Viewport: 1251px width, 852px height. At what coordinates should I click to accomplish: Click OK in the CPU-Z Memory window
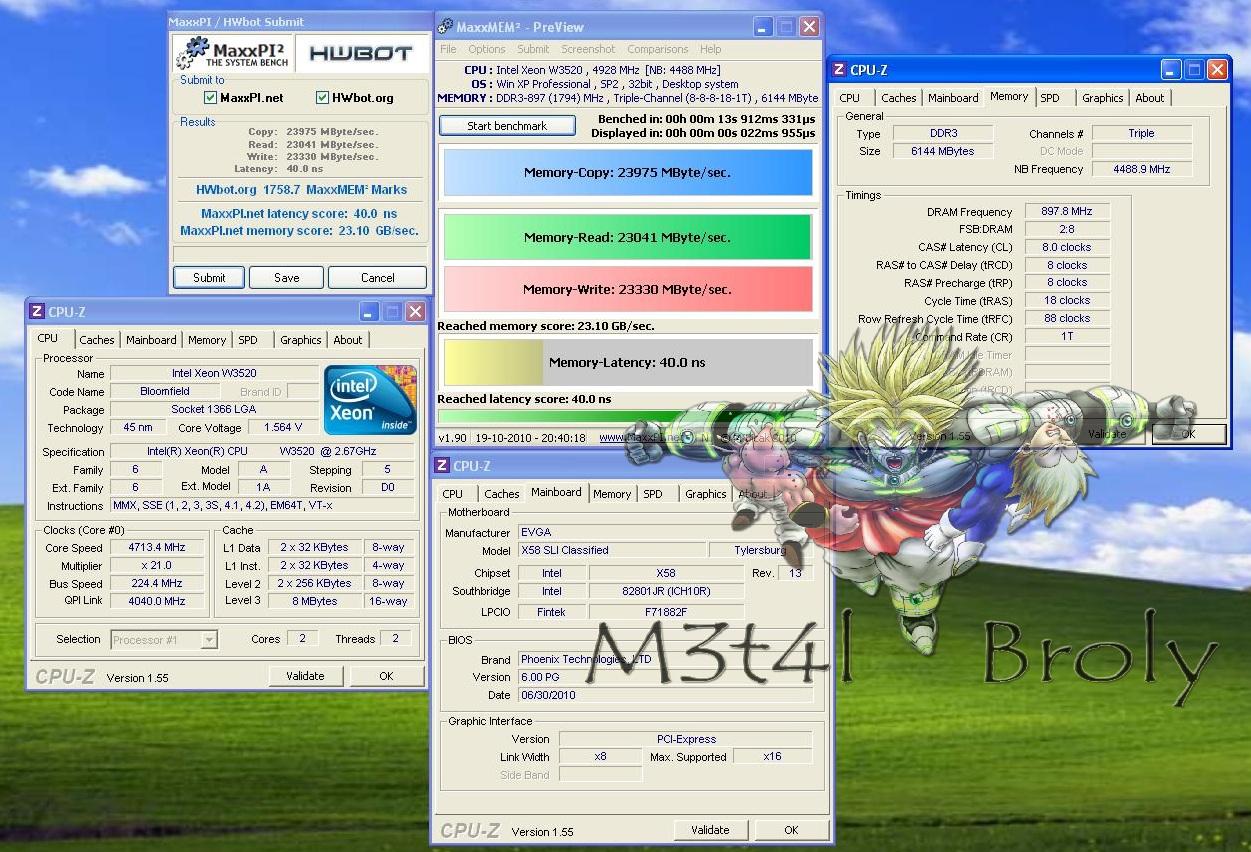click(x=1189, y=434)
